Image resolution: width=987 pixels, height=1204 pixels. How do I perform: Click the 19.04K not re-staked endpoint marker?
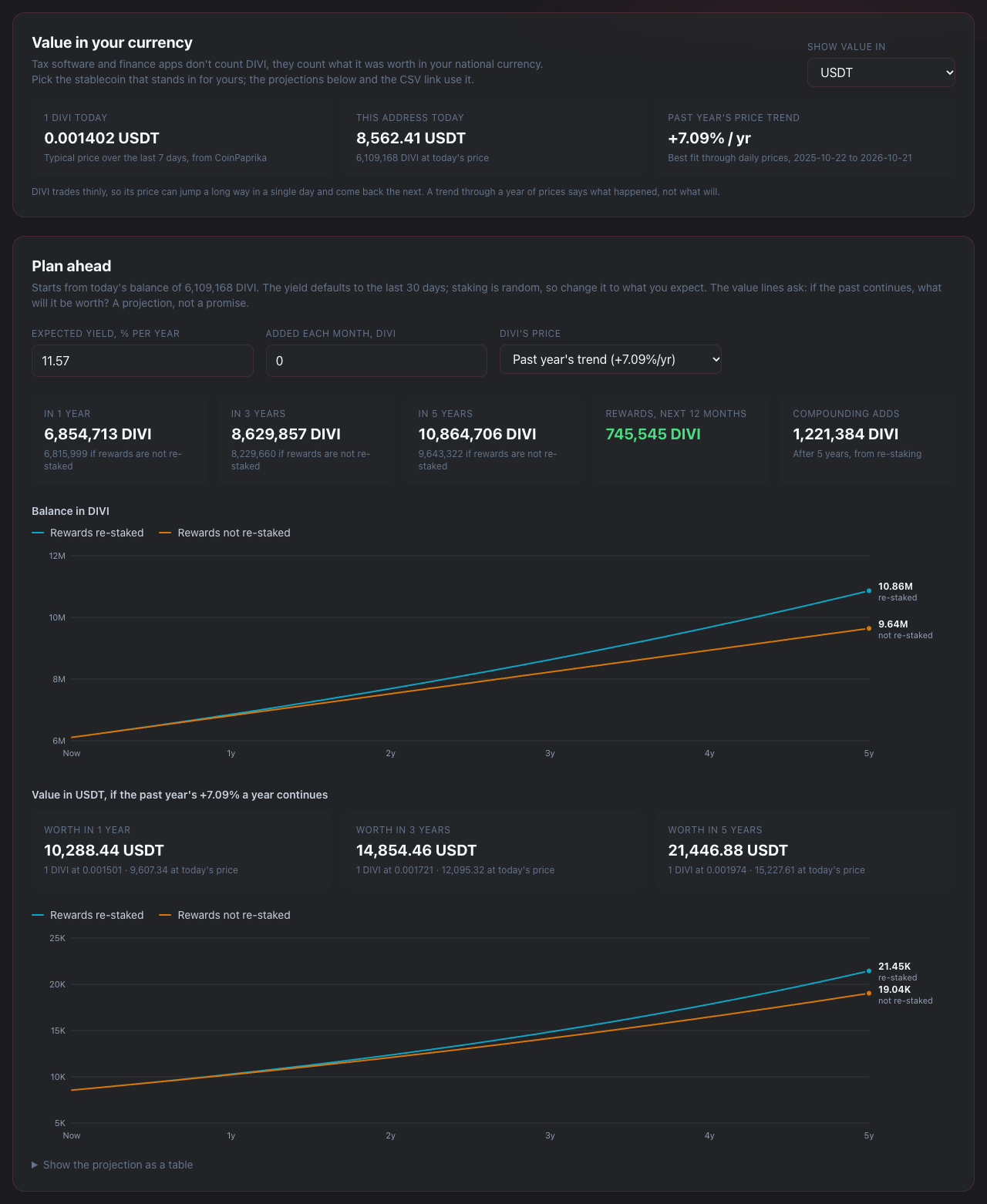[869, 994]
